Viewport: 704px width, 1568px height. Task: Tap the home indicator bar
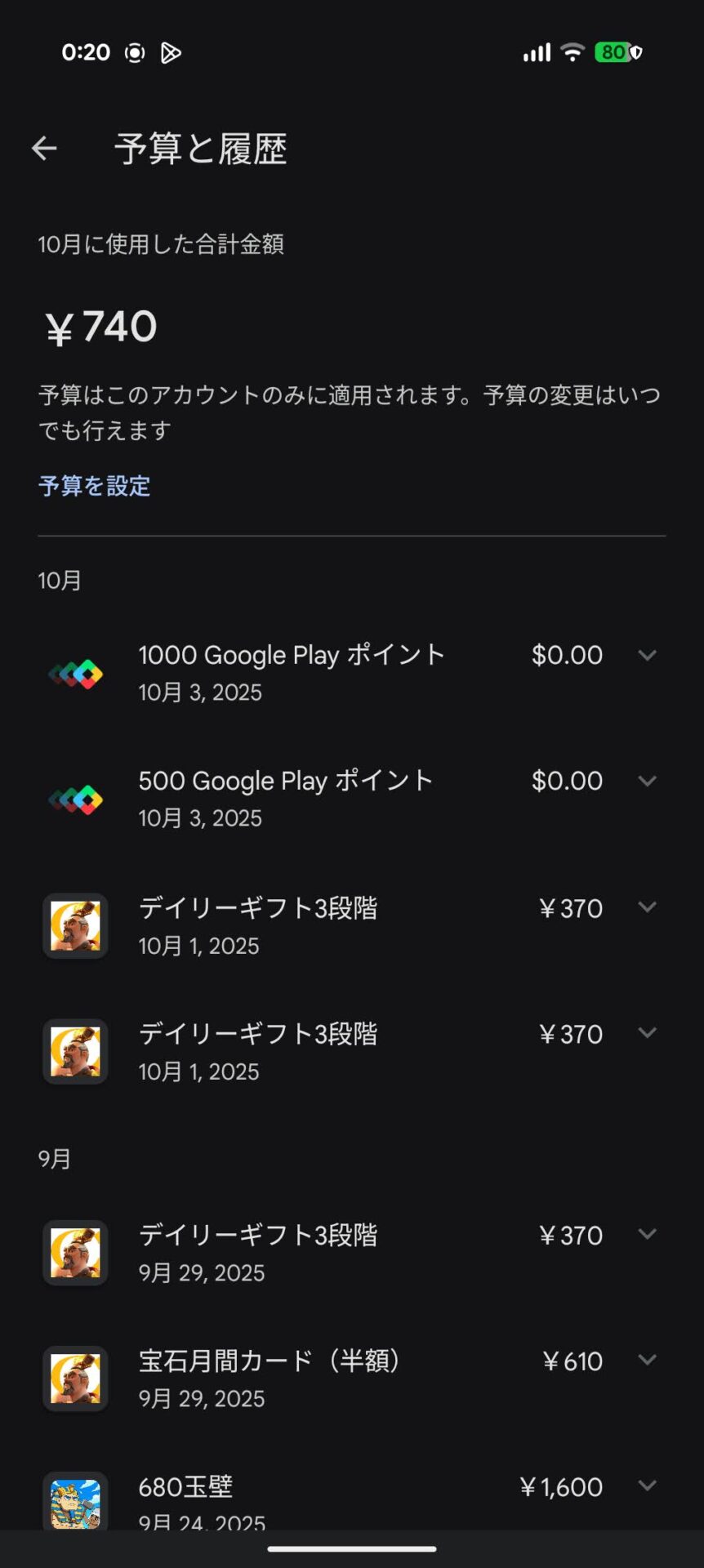click(x=352, y=1548)
